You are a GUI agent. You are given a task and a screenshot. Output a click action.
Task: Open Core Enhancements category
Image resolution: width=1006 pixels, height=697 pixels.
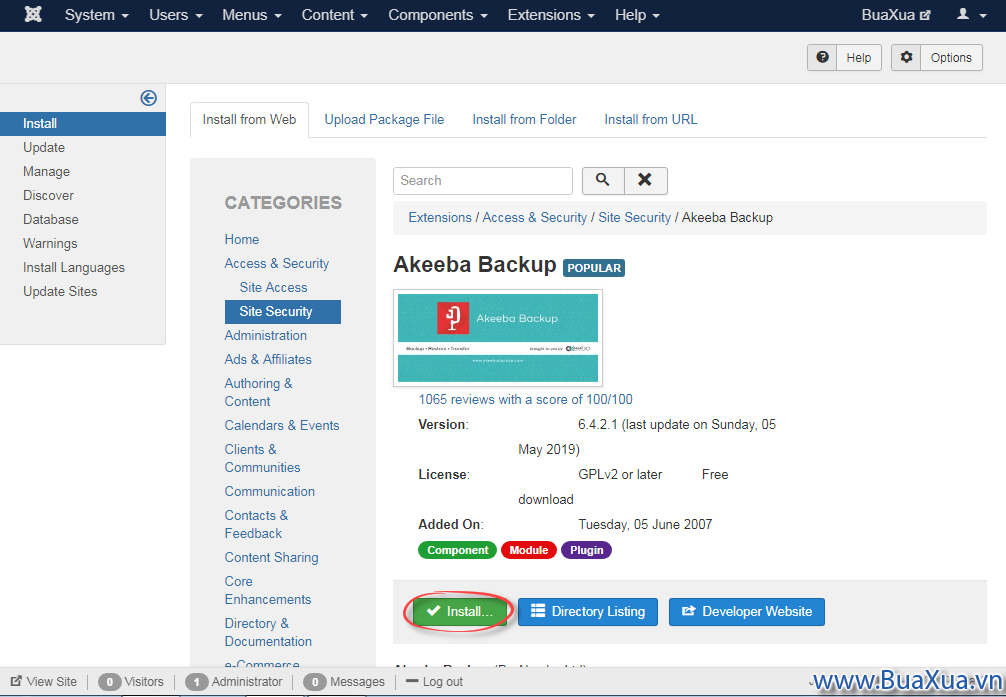point(268,590)
